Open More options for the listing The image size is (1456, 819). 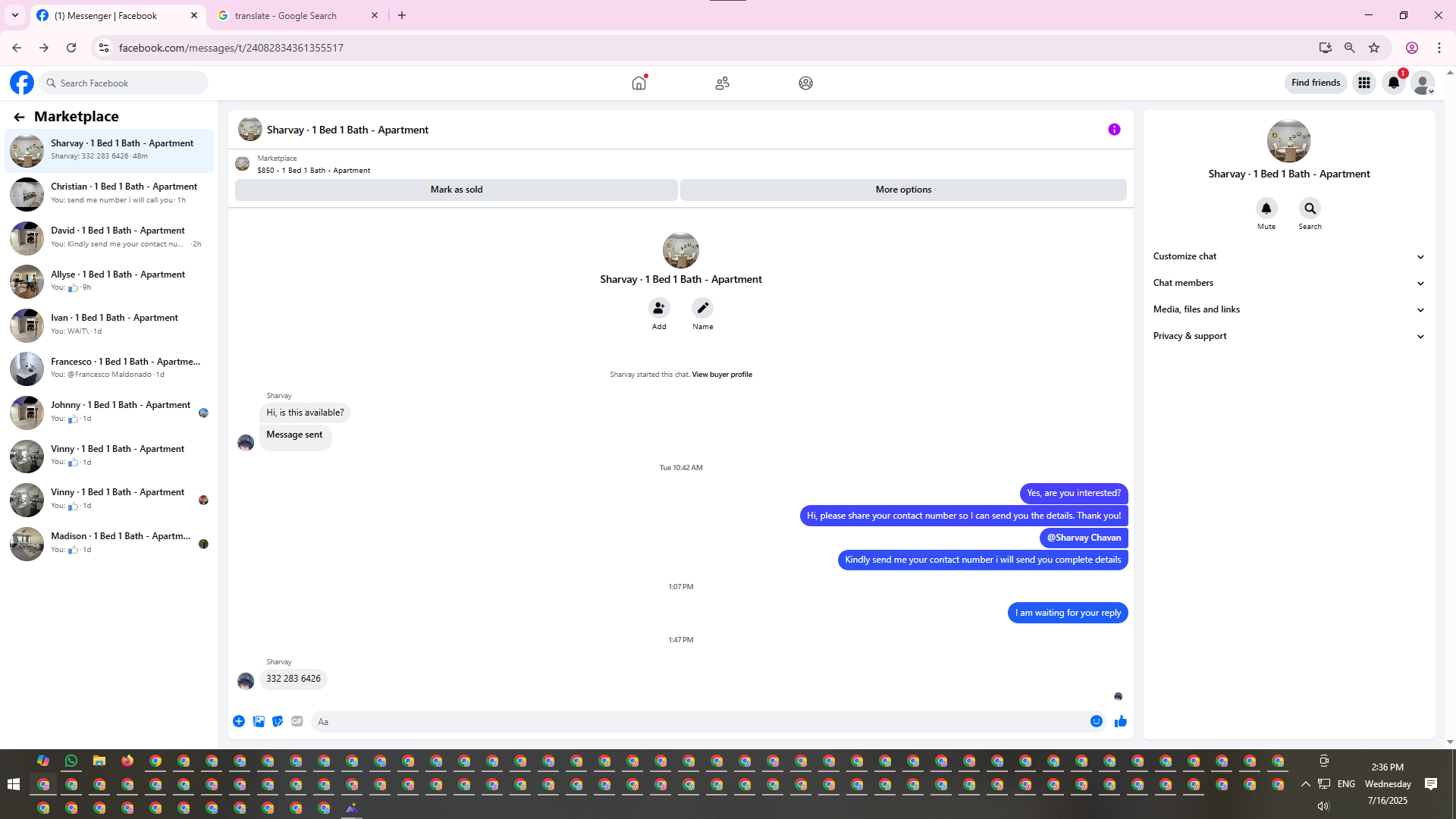(x=903, y=190)
